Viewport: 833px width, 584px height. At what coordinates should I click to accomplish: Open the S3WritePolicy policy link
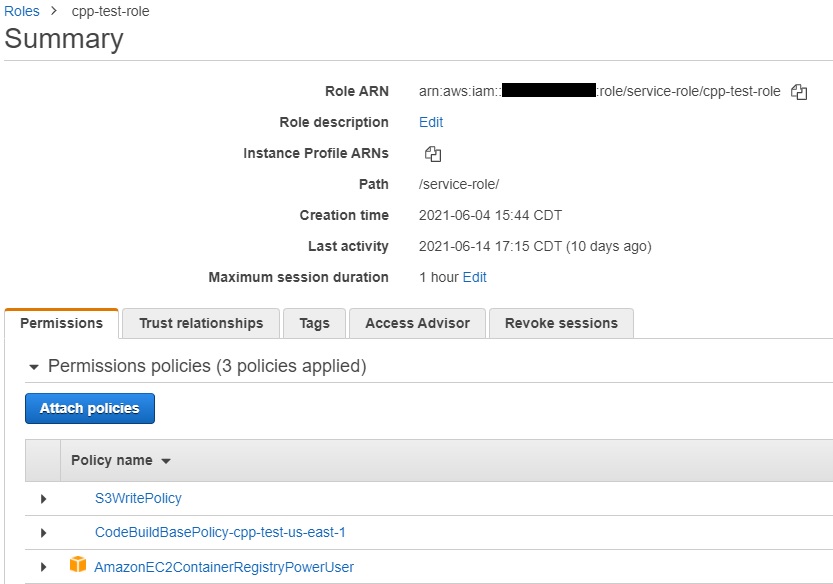(138, 498)
